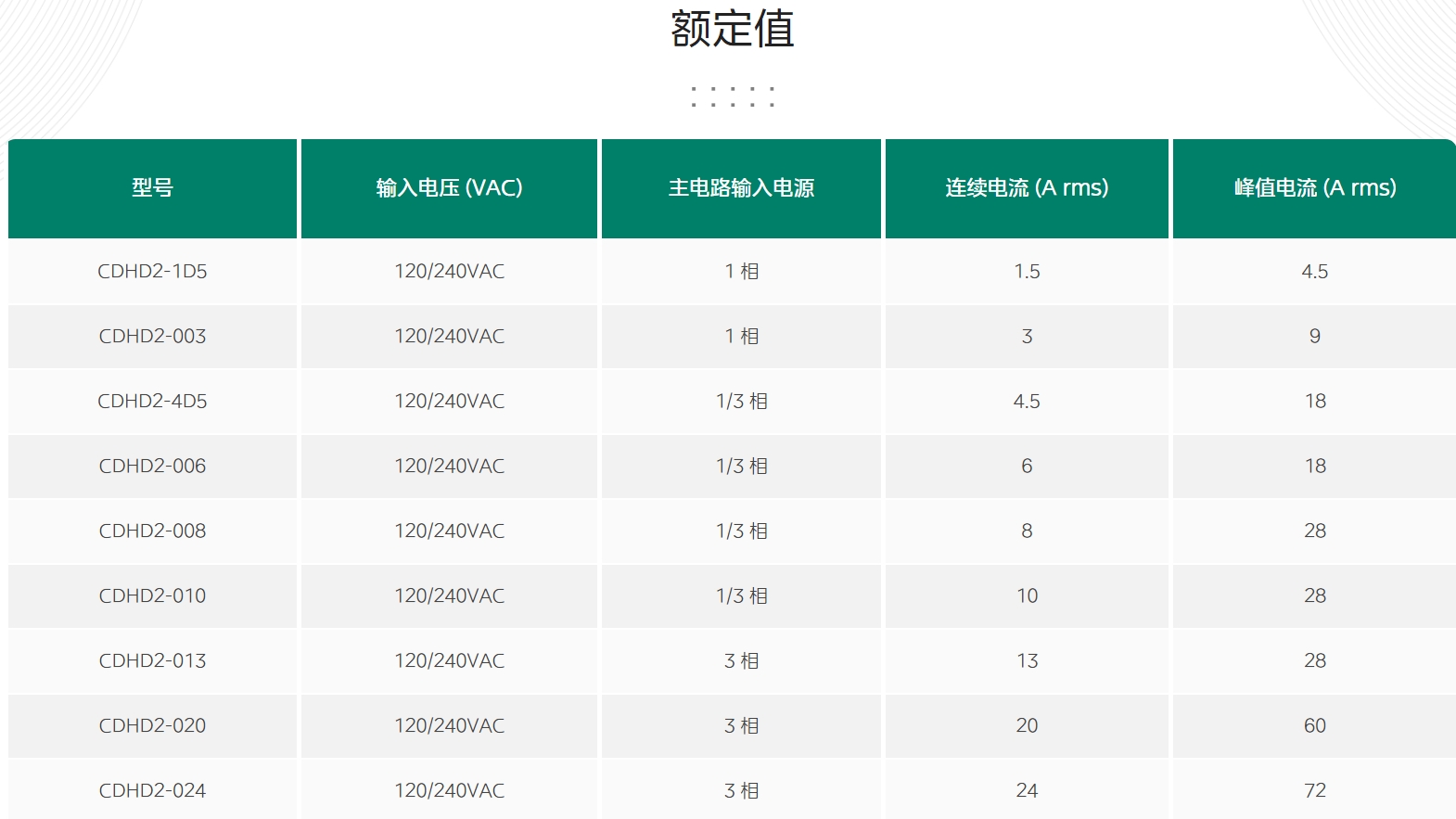Image resolution: width=1456 pixels, height=819 pixels.
Task: Click 3 相 in CDHD2-013 row
Action: coord(741,661)
